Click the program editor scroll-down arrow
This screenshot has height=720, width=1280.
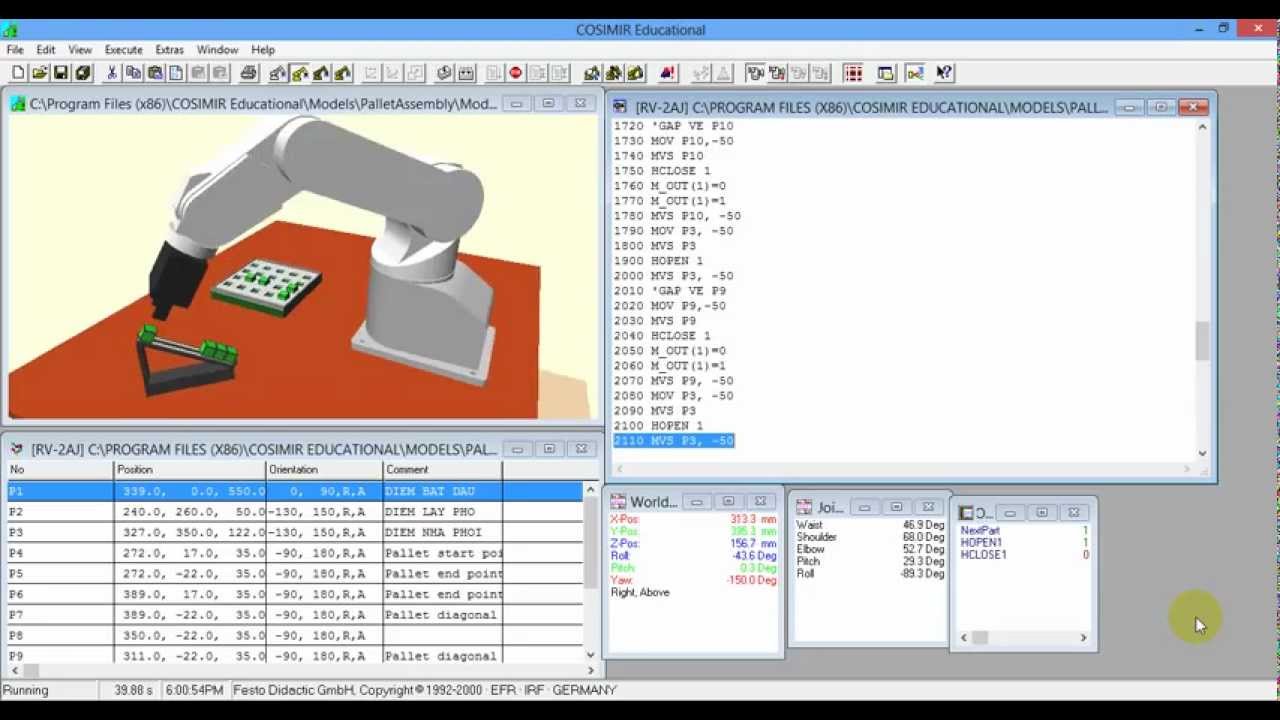point(1202,453)
